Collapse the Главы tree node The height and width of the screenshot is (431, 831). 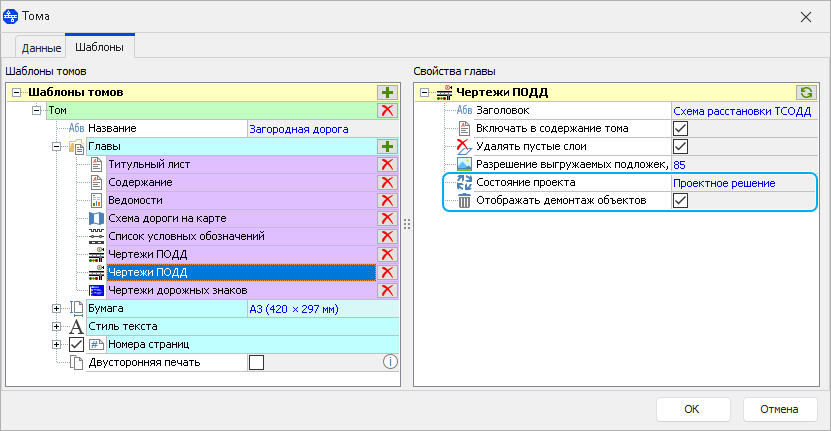(x=57, y=146)
